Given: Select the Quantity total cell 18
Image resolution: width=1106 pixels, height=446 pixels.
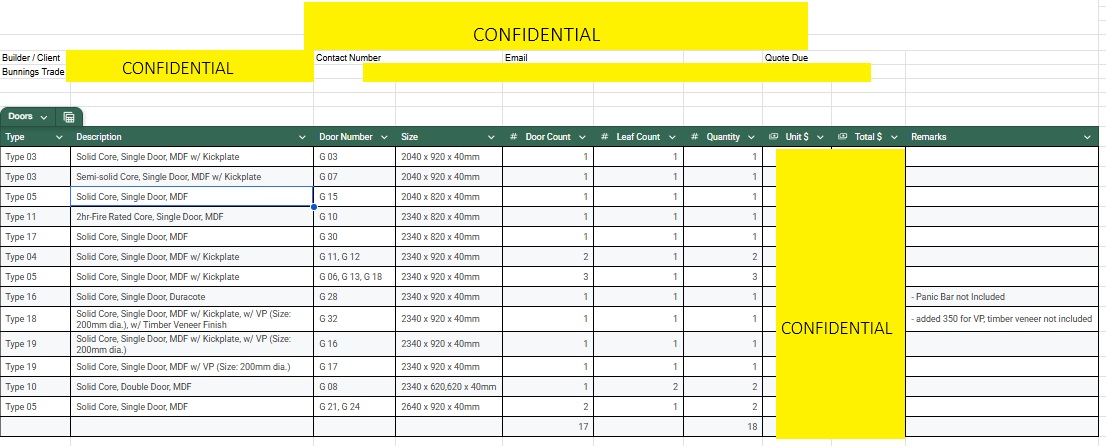Looking at the screenshot, I should click(x=723, y=426).
